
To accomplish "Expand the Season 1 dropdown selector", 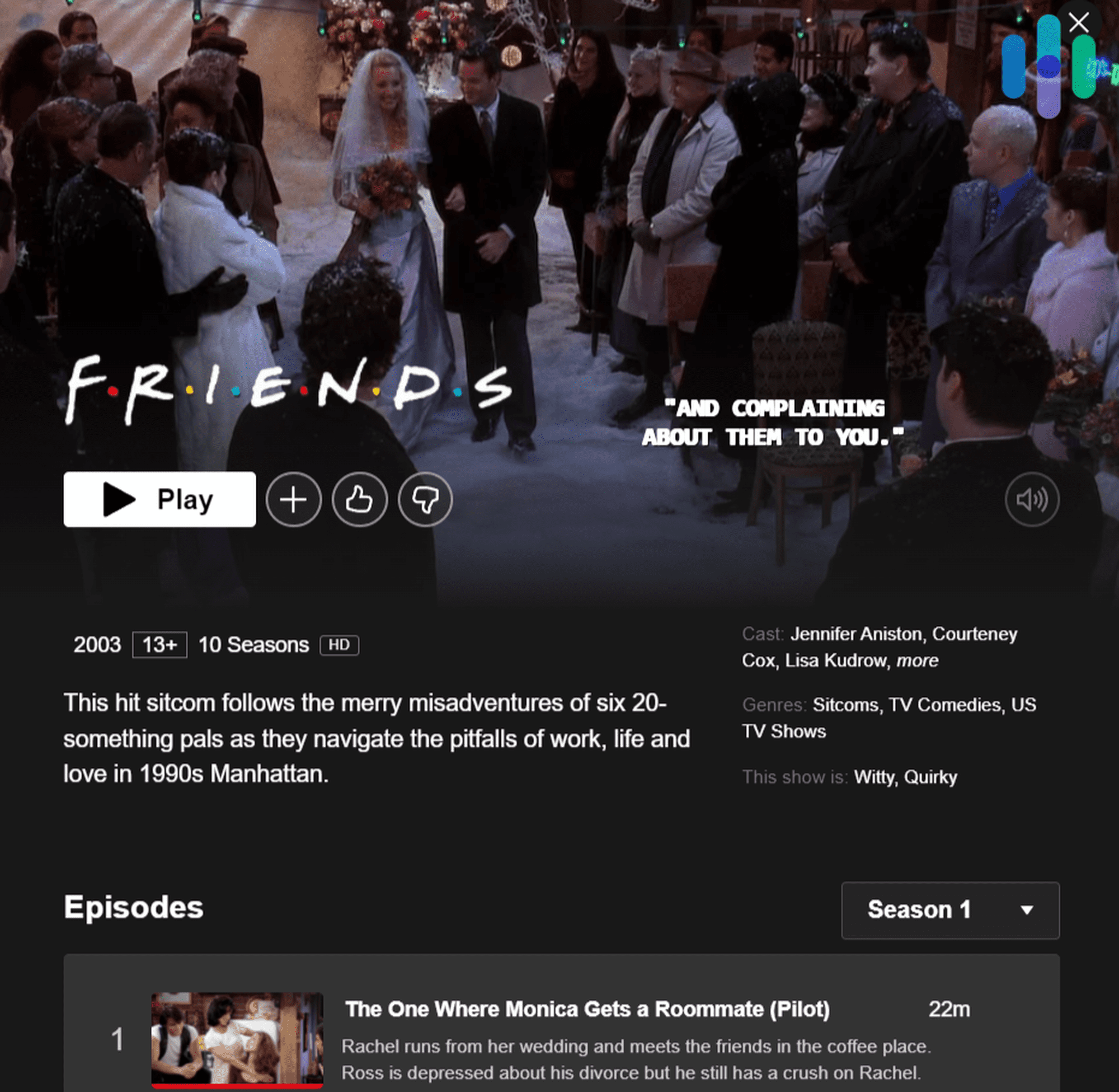I will click(950, 908).
